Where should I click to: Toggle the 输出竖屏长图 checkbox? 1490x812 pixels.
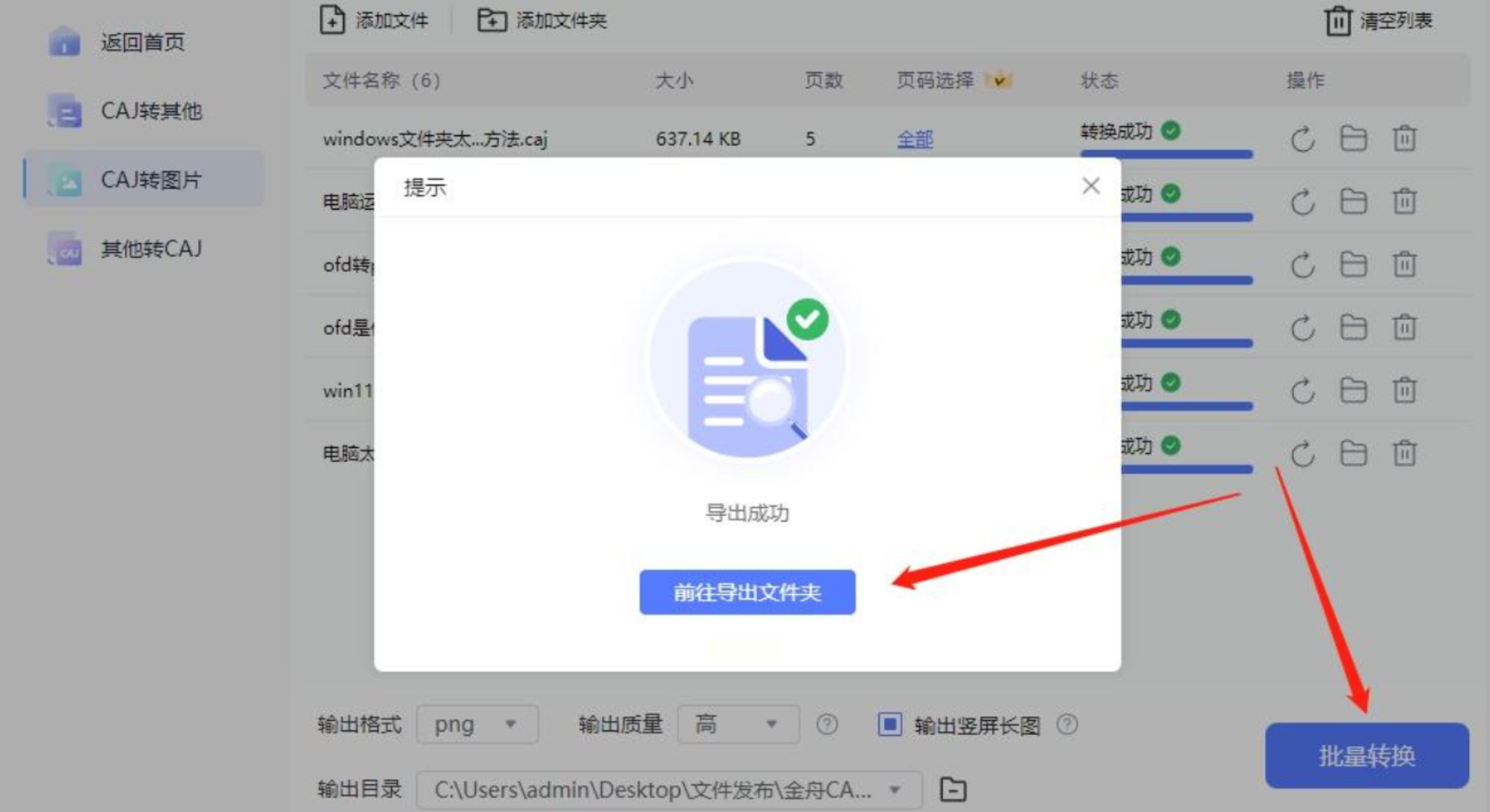click(889, 724)
